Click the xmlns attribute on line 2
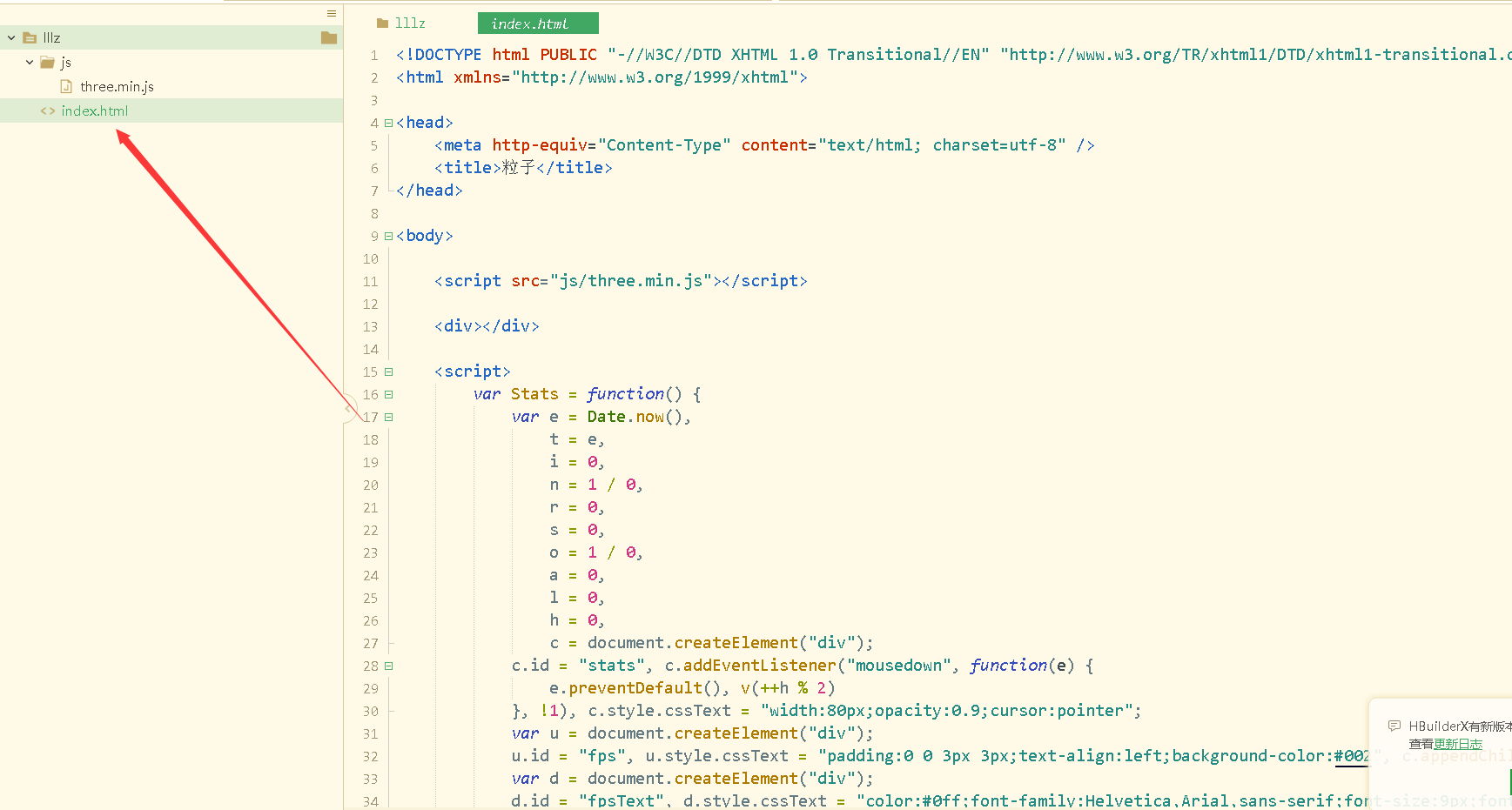This screenshot has width=1512, height=810. 478,77
